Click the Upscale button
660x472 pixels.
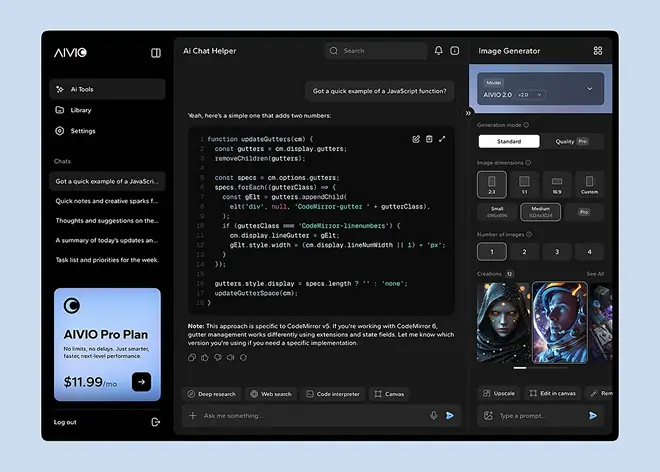click(x=500, y=394)
